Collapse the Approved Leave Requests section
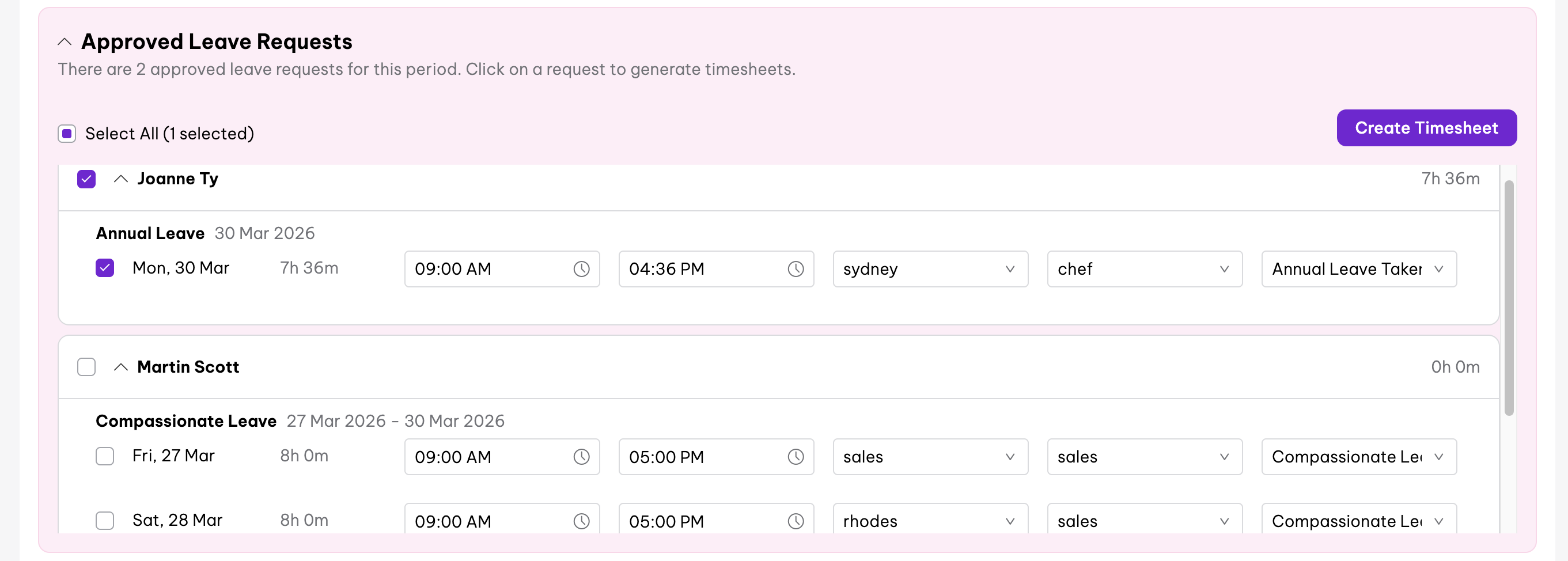The width and height of the screenshot is (1568, 561). (x=65, y=42)
